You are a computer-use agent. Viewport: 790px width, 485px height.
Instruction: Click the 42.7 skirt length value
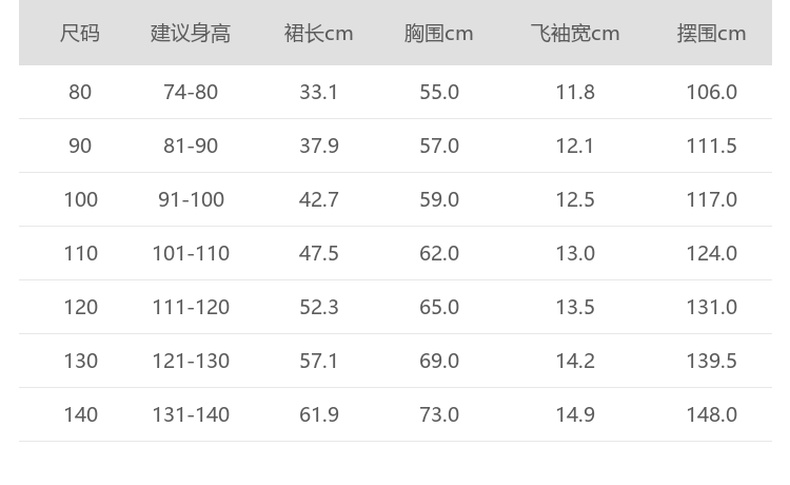pos(319,200)
